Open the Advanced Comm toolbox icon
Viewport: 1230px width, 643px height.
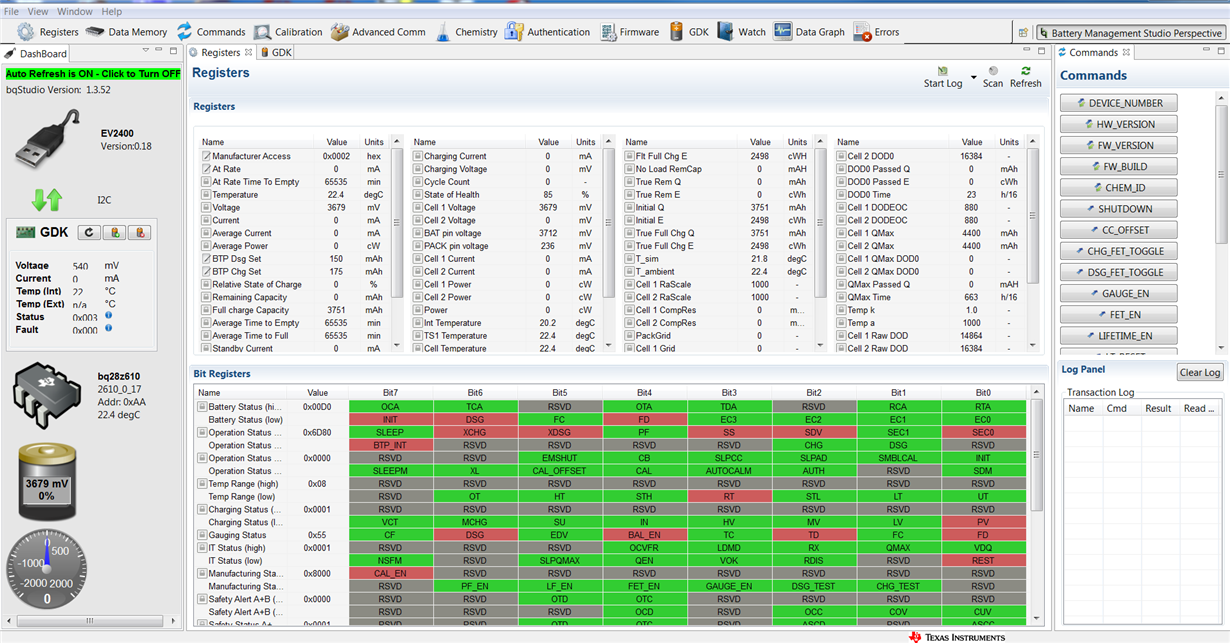pos(340,32)
